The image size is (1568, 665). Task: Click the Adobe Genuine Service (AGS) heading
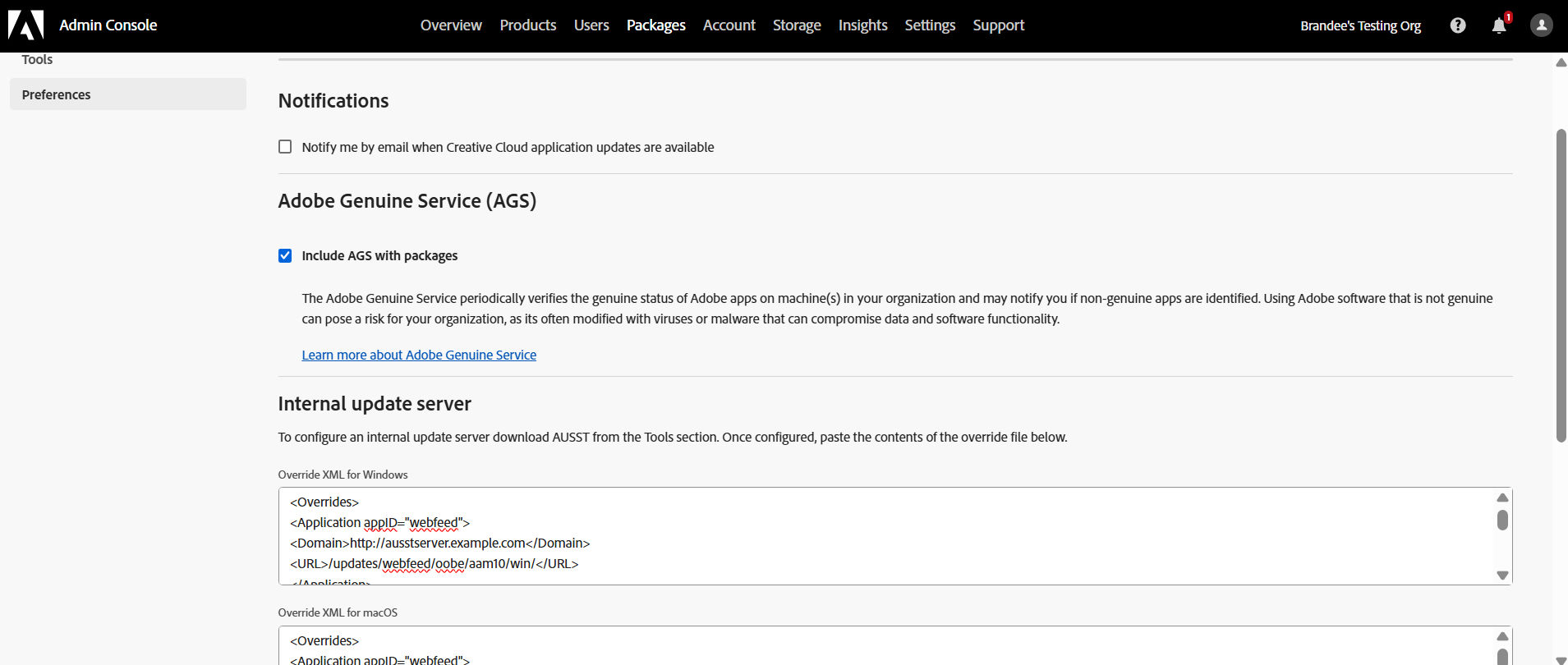click(x=407, y=201)
